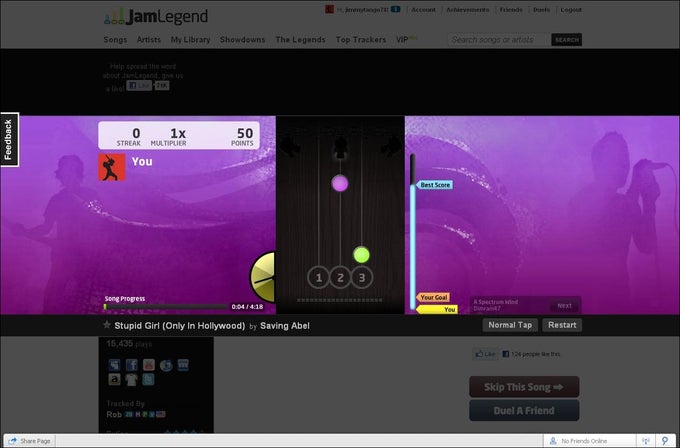680x448 pixels.
Task: Click Share Page in bottom bar
Action: [x=29, y=441]
